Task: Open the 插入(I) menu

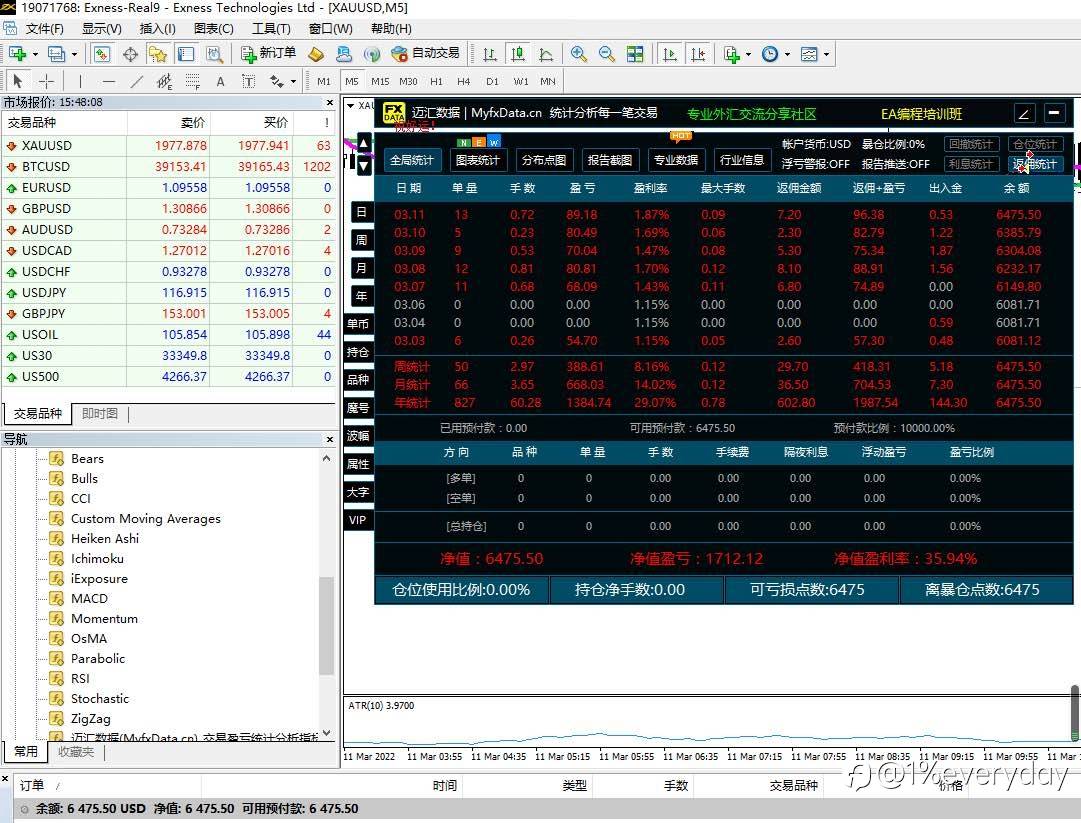Action: (x=157, y=28)
